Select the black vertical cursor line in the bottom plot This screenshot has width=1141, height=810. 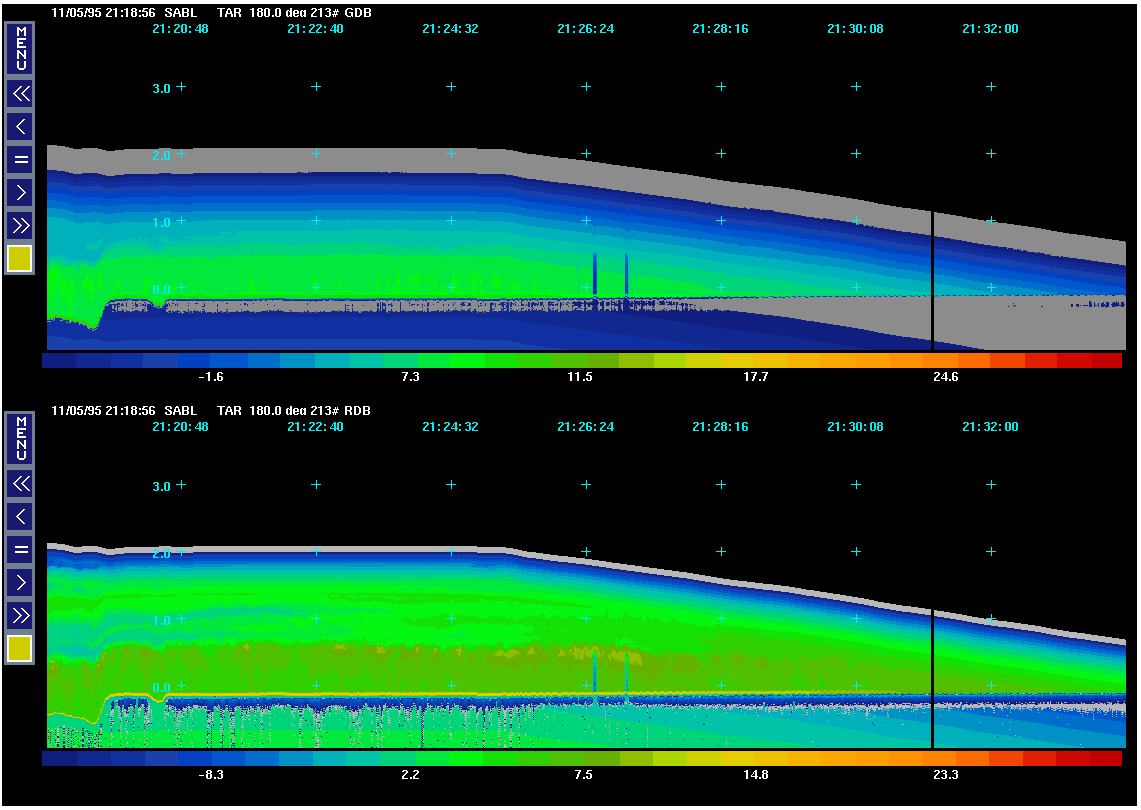(x=932, y=678)
